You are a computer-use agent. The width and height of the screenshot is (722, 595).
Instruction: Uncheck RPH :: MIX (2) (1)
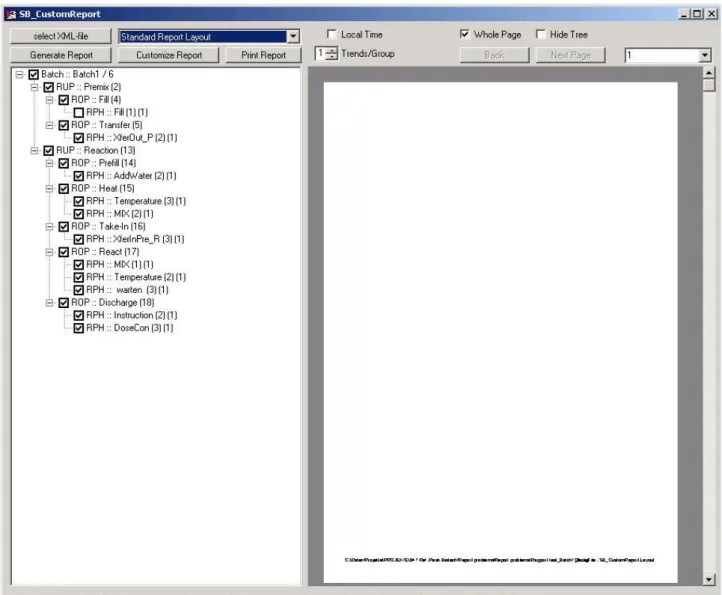(x=79, y=214)
